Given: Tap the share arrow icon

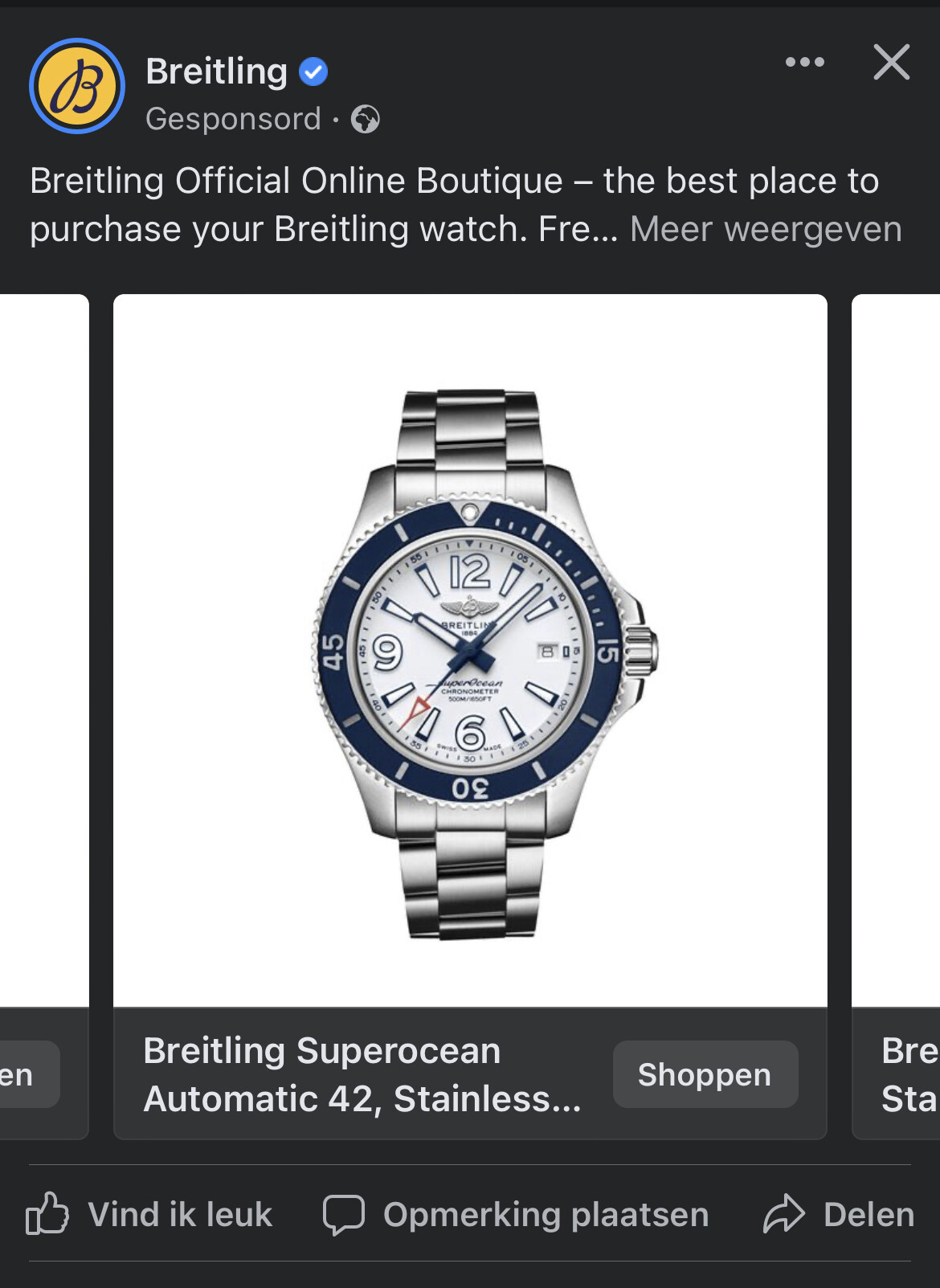Looking at the screenshot, I should pos(783,1213).
